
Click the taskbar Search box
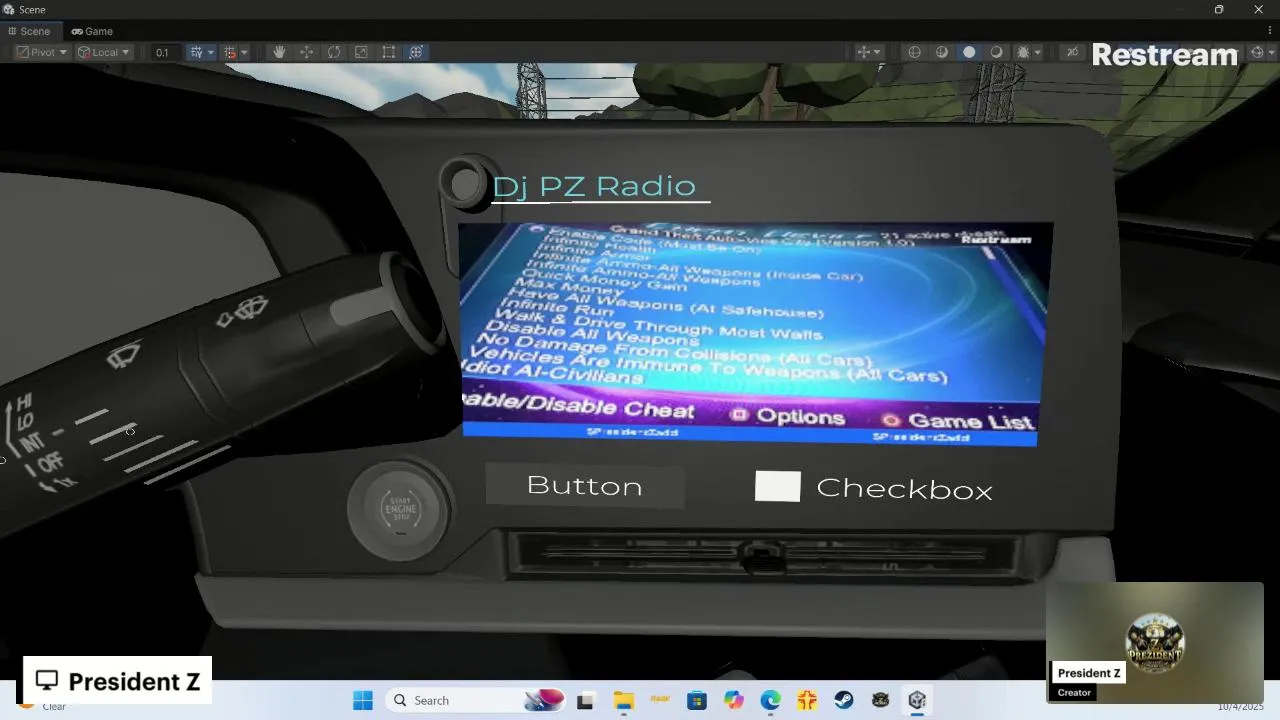point(475,700)
